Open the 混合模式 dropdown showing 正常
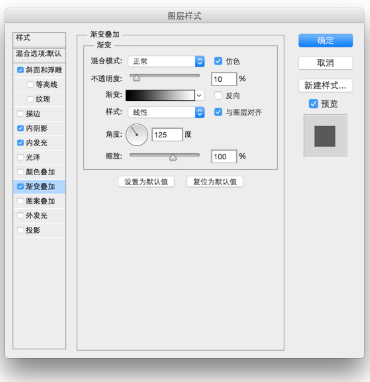This screenshot has width=370, height=382. pos(166,61)
